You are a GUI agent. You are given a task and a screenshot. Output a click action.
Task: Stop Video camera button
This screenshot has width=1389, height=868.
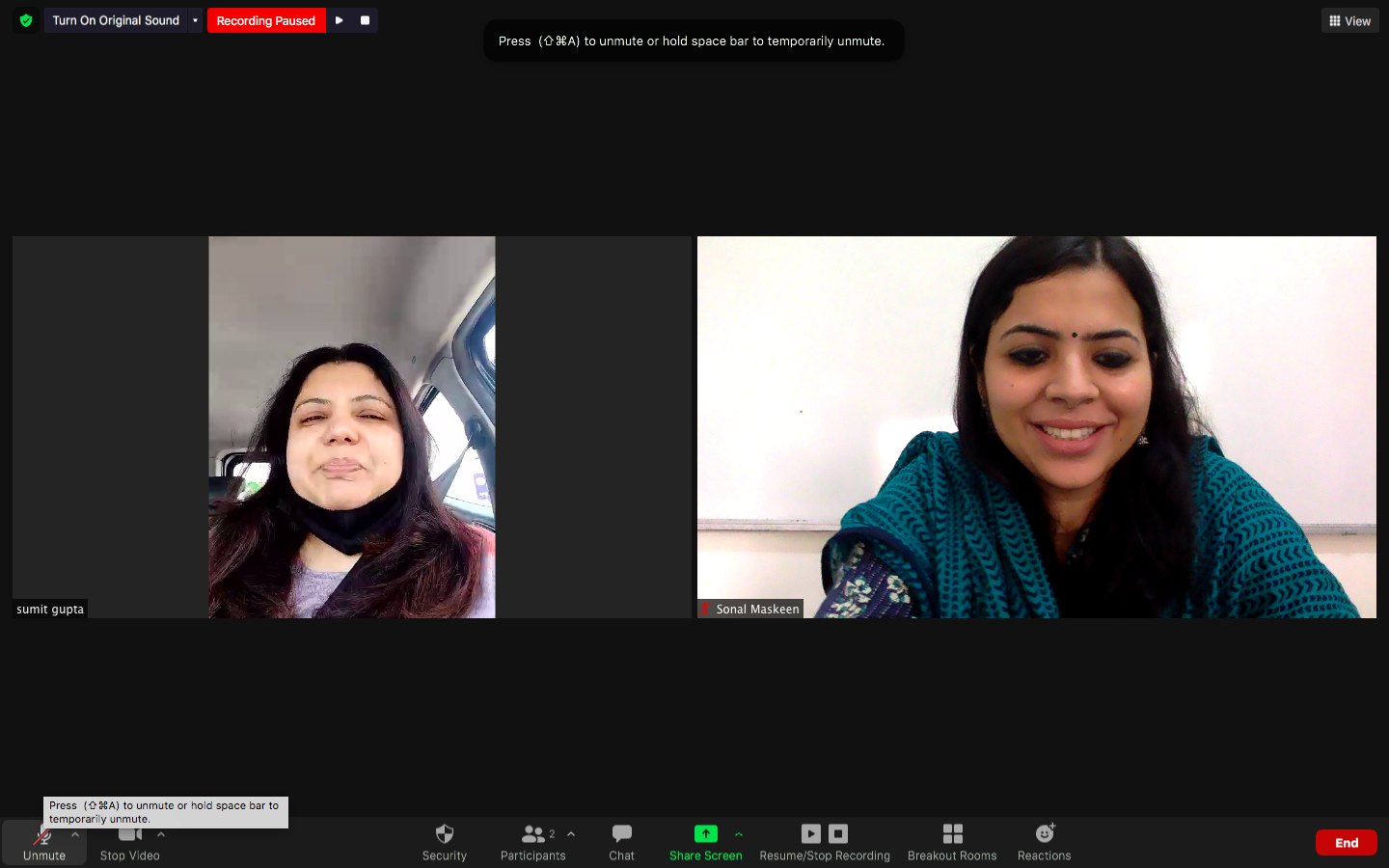pyautogui.click(x=130, y=842)
